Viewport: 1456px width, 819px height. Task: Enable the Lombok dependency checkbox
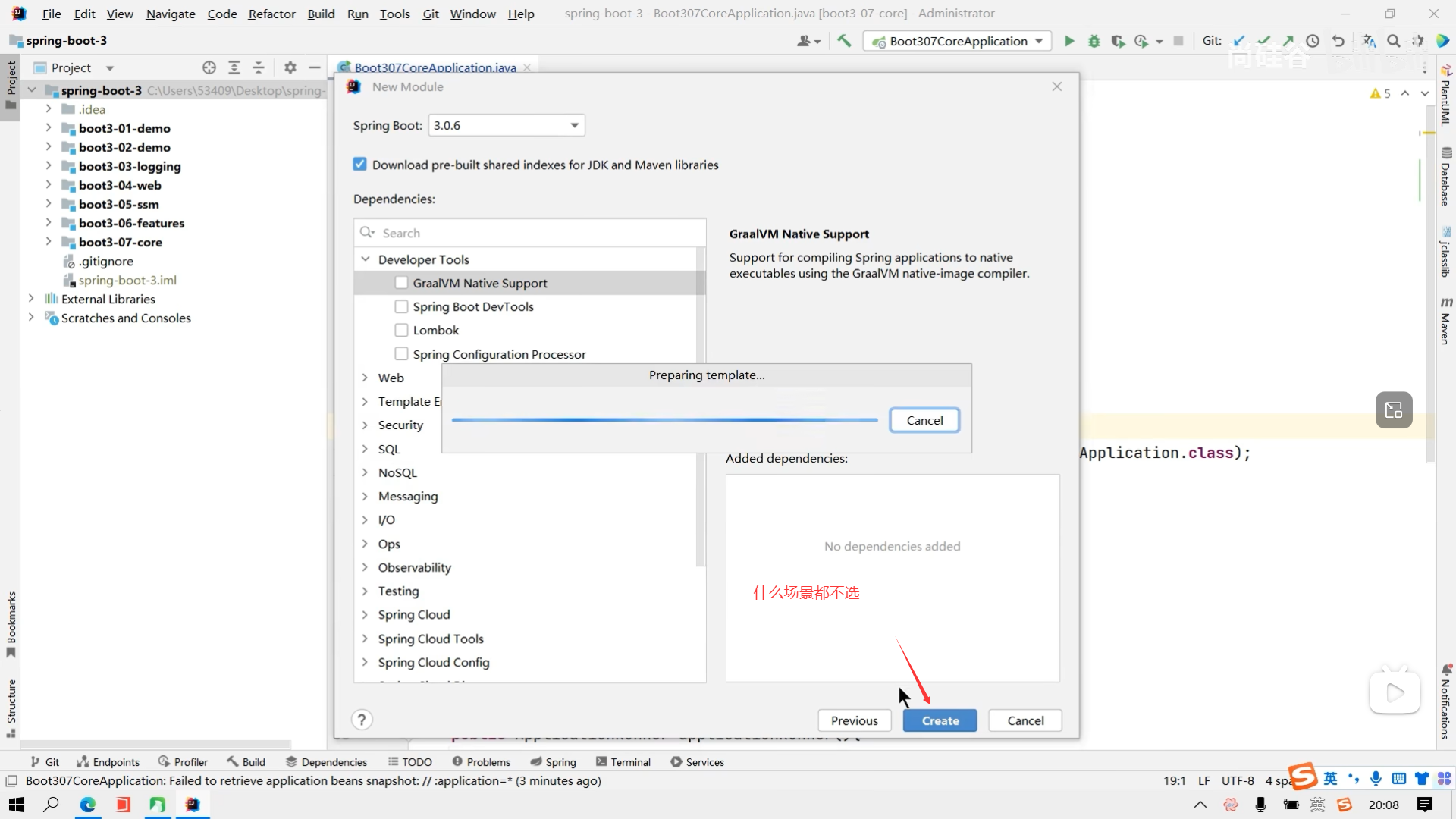pyautogui.click(x=401, y=330)
